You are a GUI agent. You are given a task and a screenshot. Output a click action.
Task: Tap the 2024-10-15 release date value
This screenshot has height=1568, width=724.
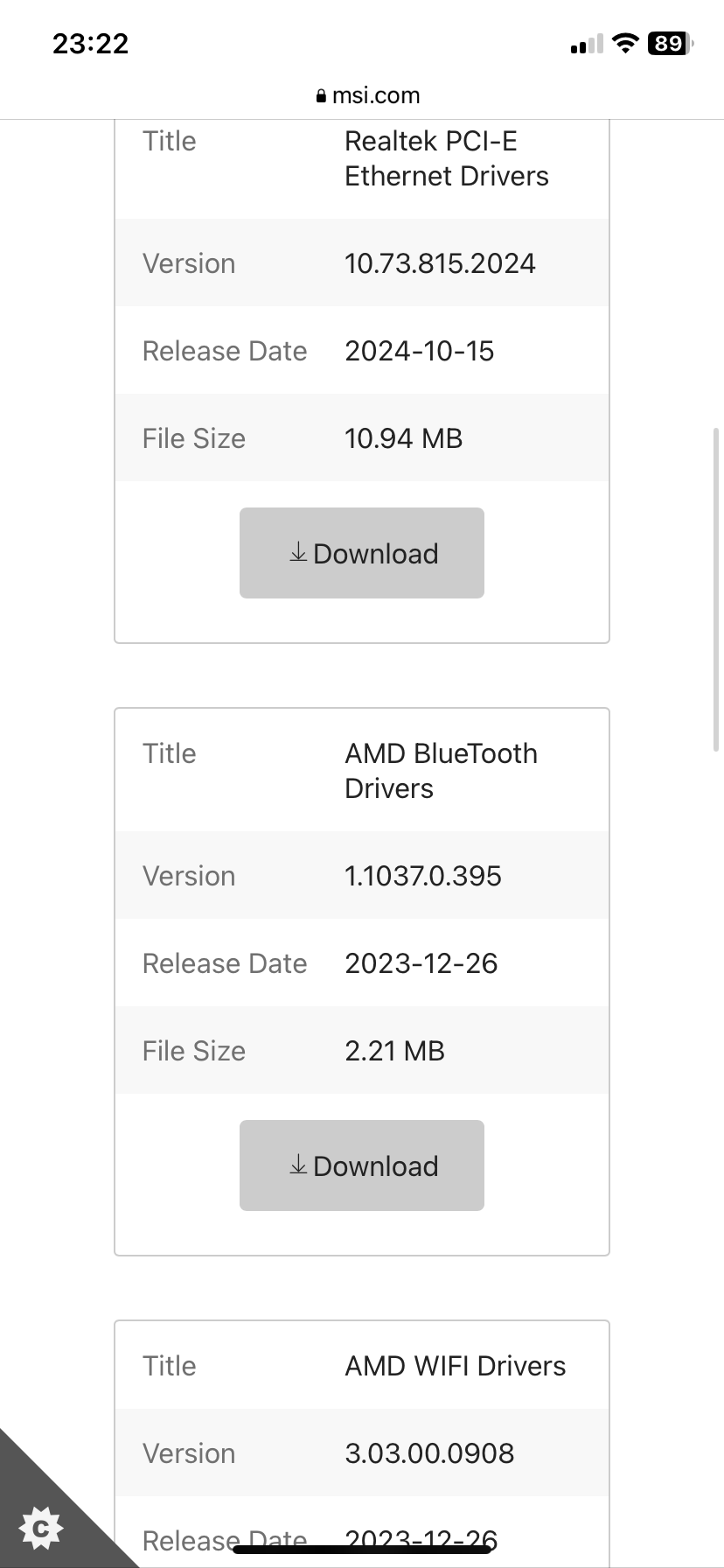tap(420, 351)
